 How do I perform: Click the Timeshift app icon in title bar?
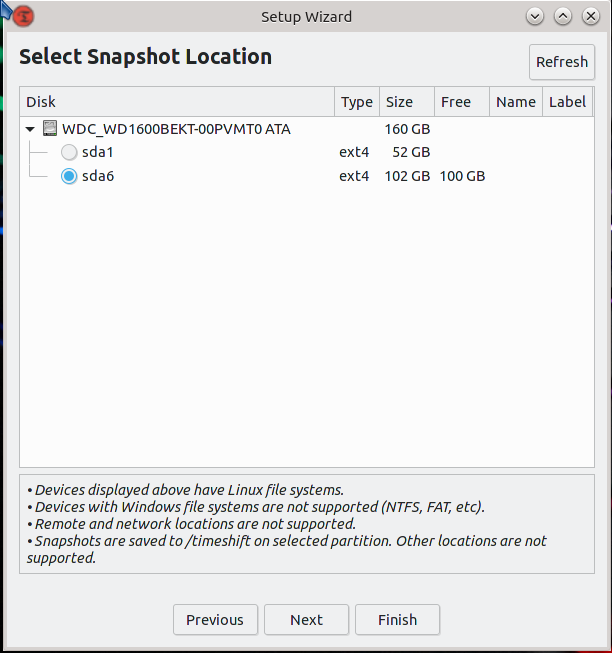(x=23, y=17)
